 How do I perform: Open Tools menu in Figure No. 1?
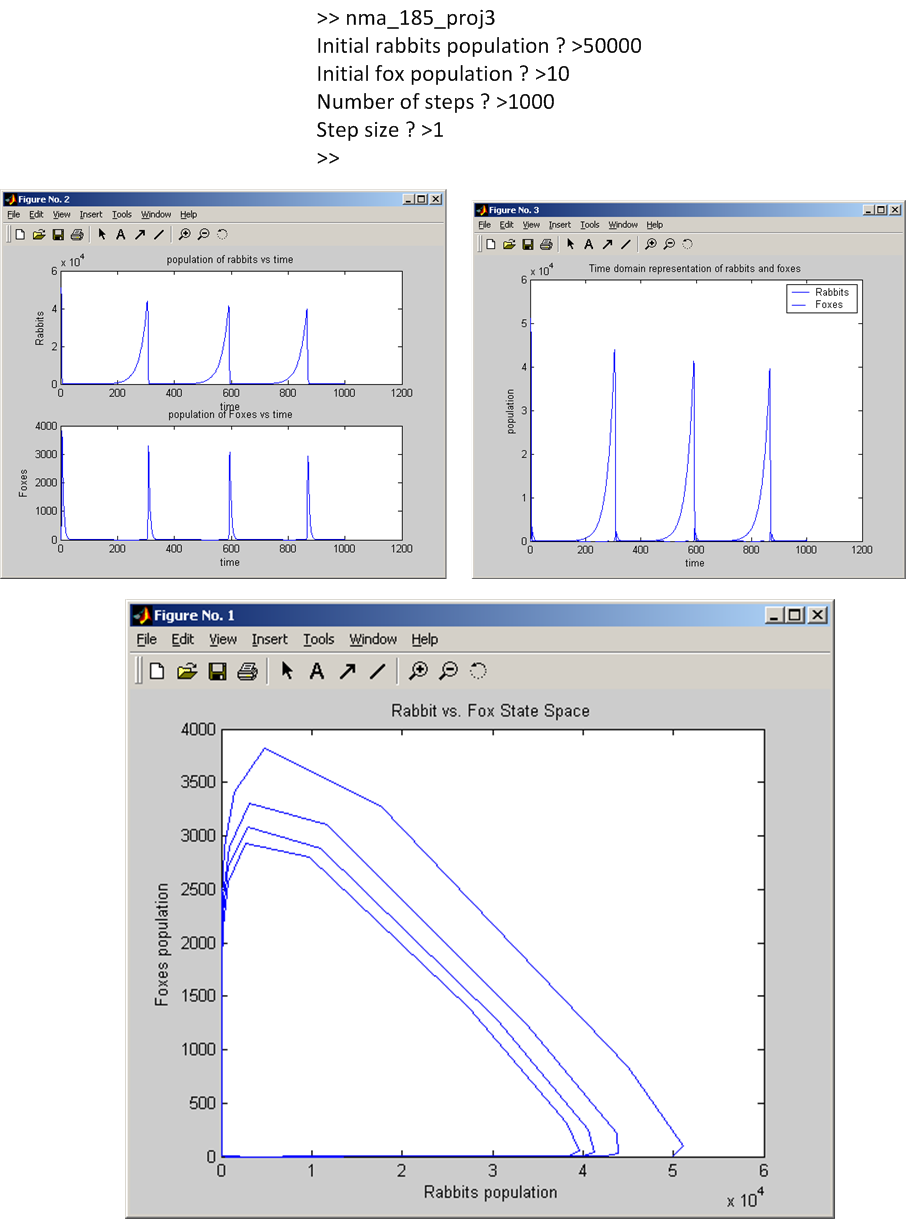pos(318,639)
